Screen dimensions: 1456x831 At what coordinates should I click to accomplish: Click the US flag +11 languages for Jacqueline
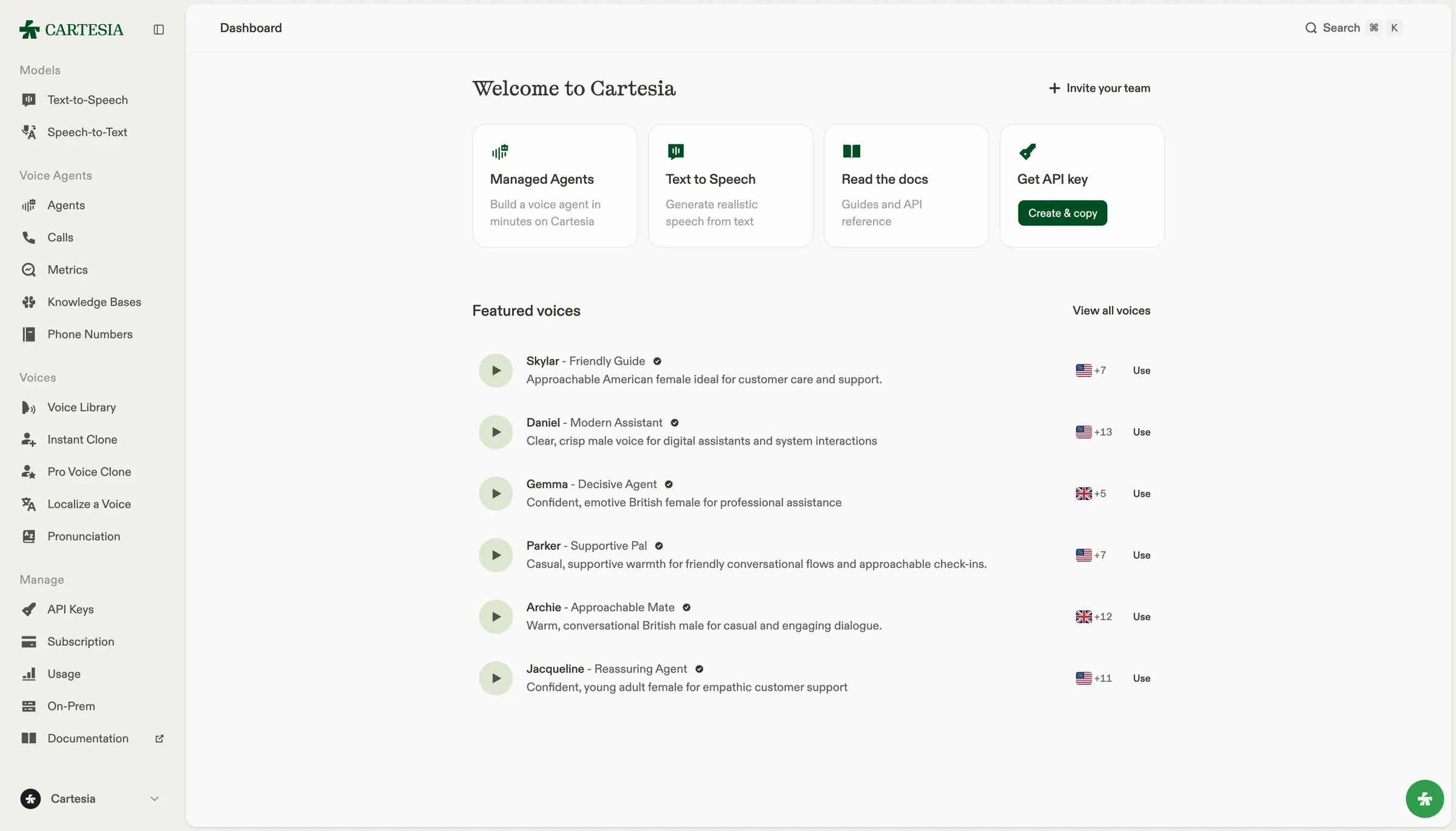point(1094,679)
